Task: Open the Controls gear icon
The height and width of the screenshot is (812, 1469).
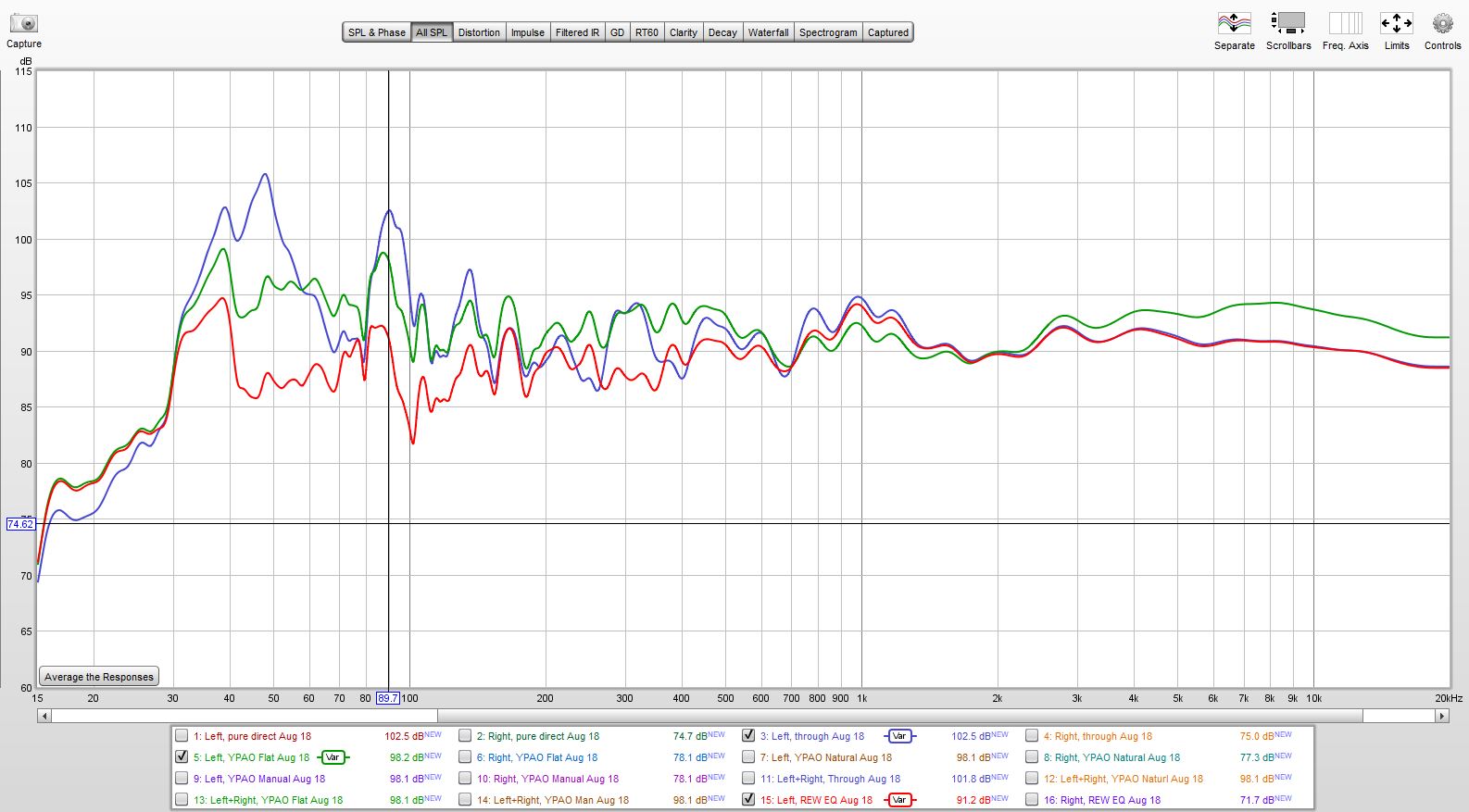Action: click(x=1442, y=24)
